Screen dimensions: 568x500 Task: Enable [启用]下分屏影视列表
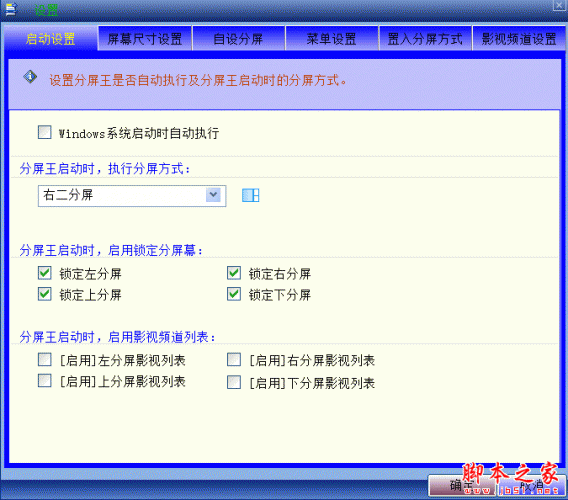click(234, 382)
